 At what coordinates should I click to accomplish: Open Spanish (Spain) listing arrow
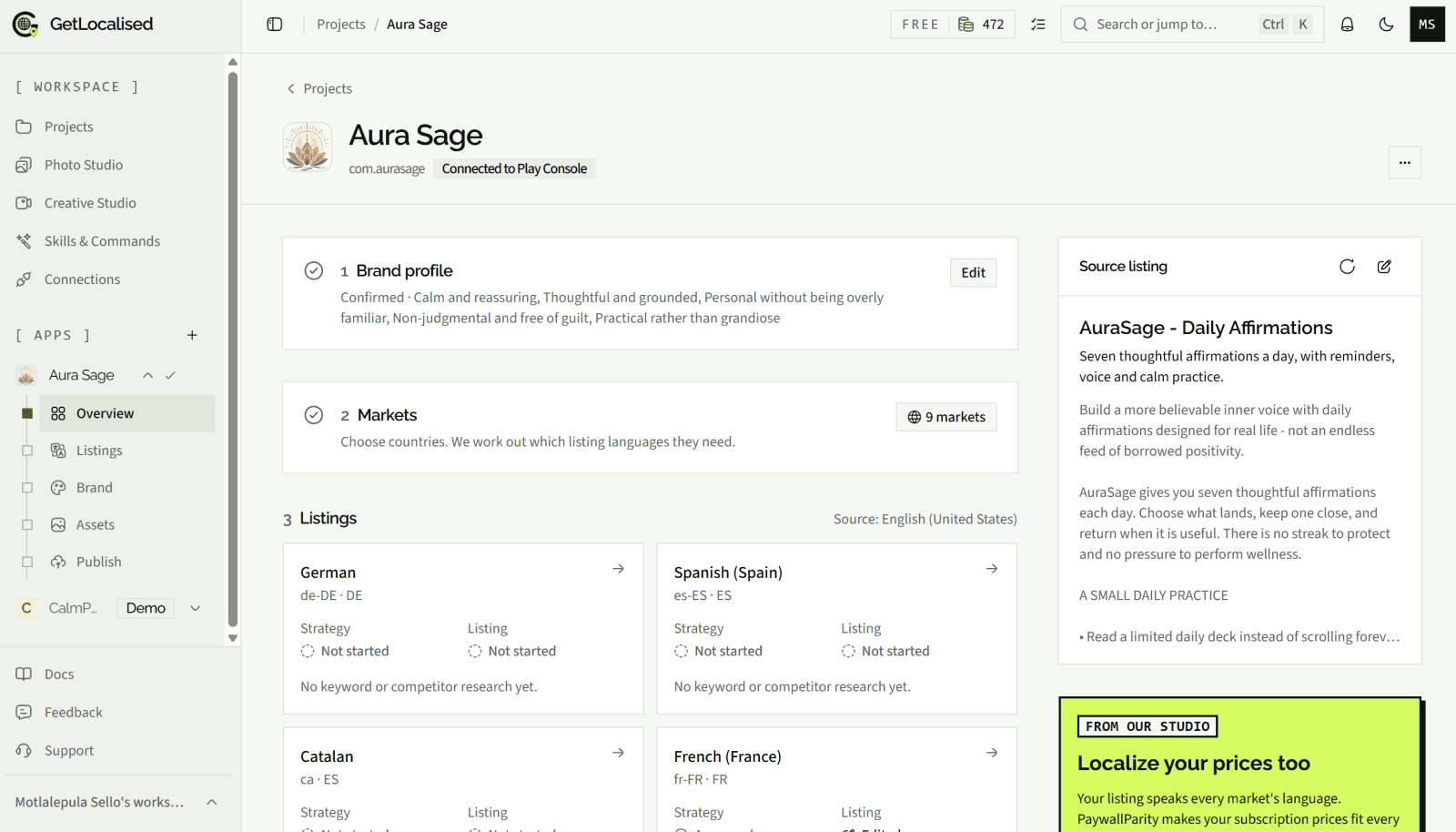click(x=992, y=569)
